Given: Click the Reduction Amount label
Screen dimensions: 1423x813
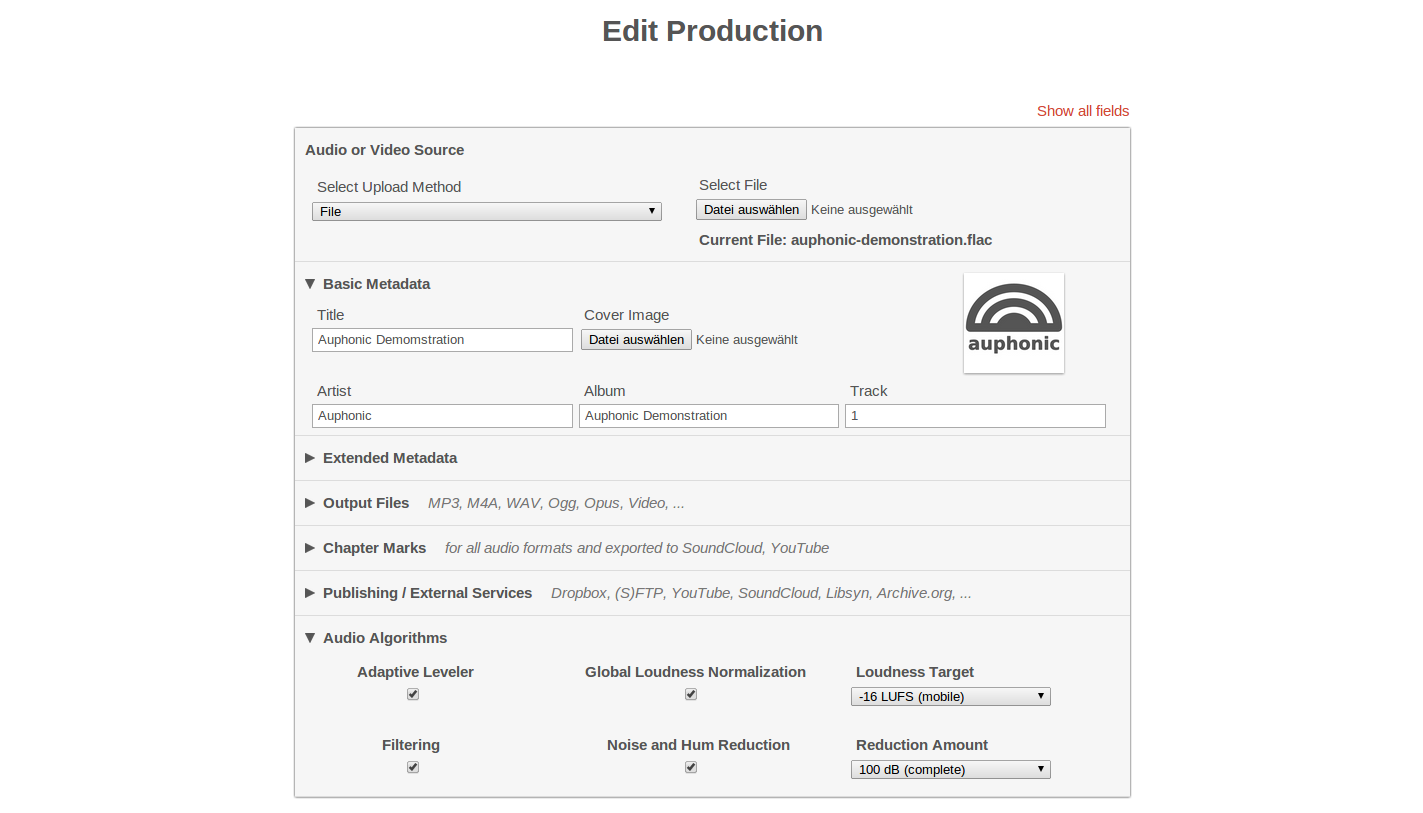Looking at the screenshot, I should [x=922, y=745].
